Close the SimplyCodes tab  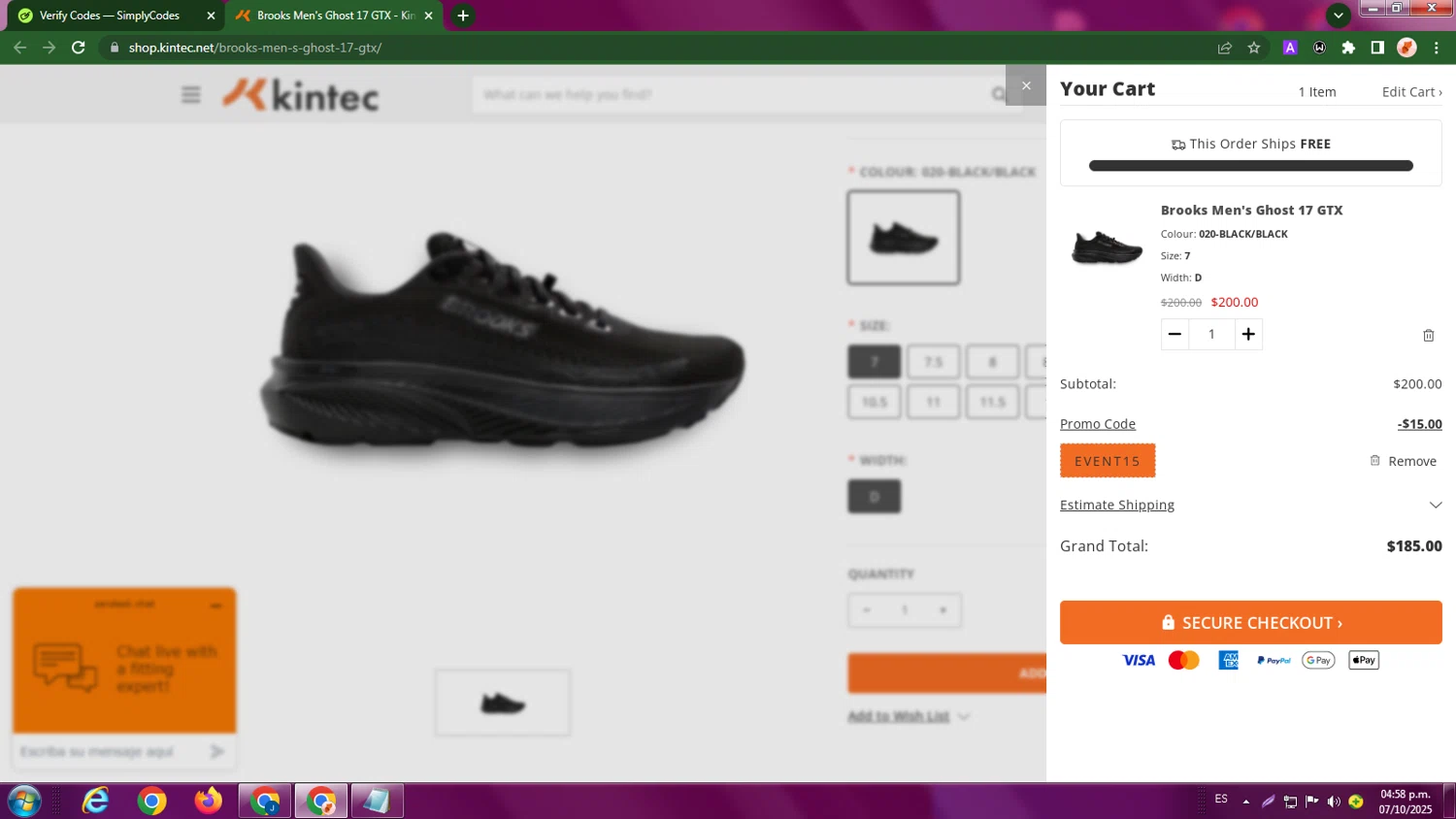click(211, 16)
